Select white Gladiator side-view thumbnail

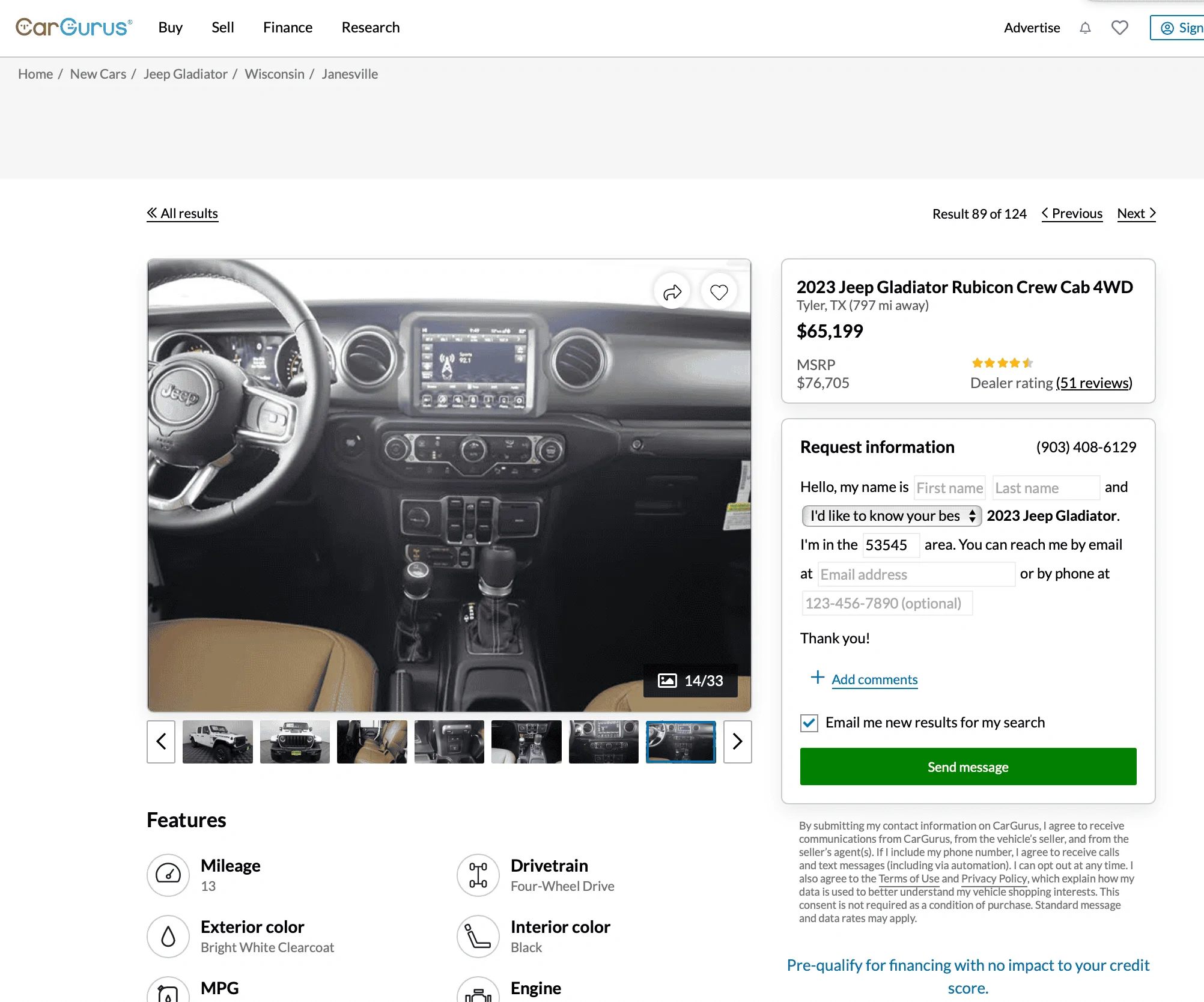point(217,742)
